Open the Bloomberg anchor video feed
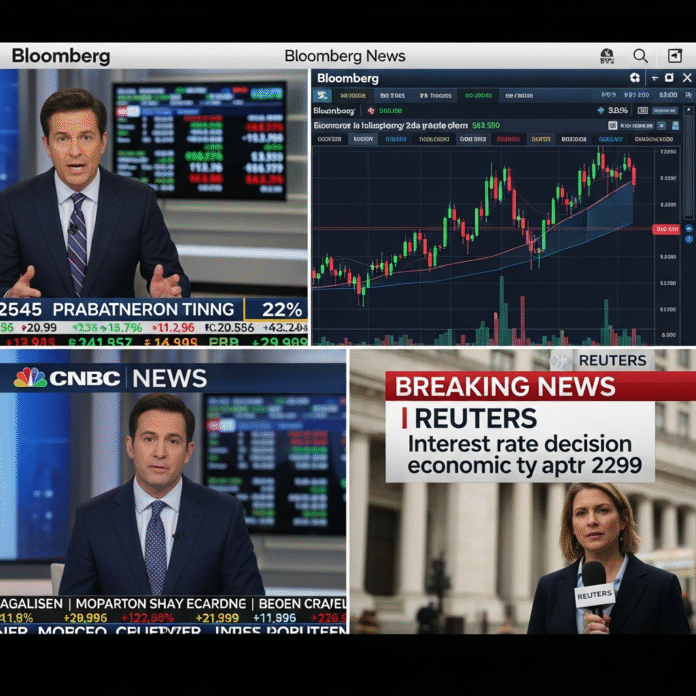The image size is (696, 696). (x=154, y=184)
